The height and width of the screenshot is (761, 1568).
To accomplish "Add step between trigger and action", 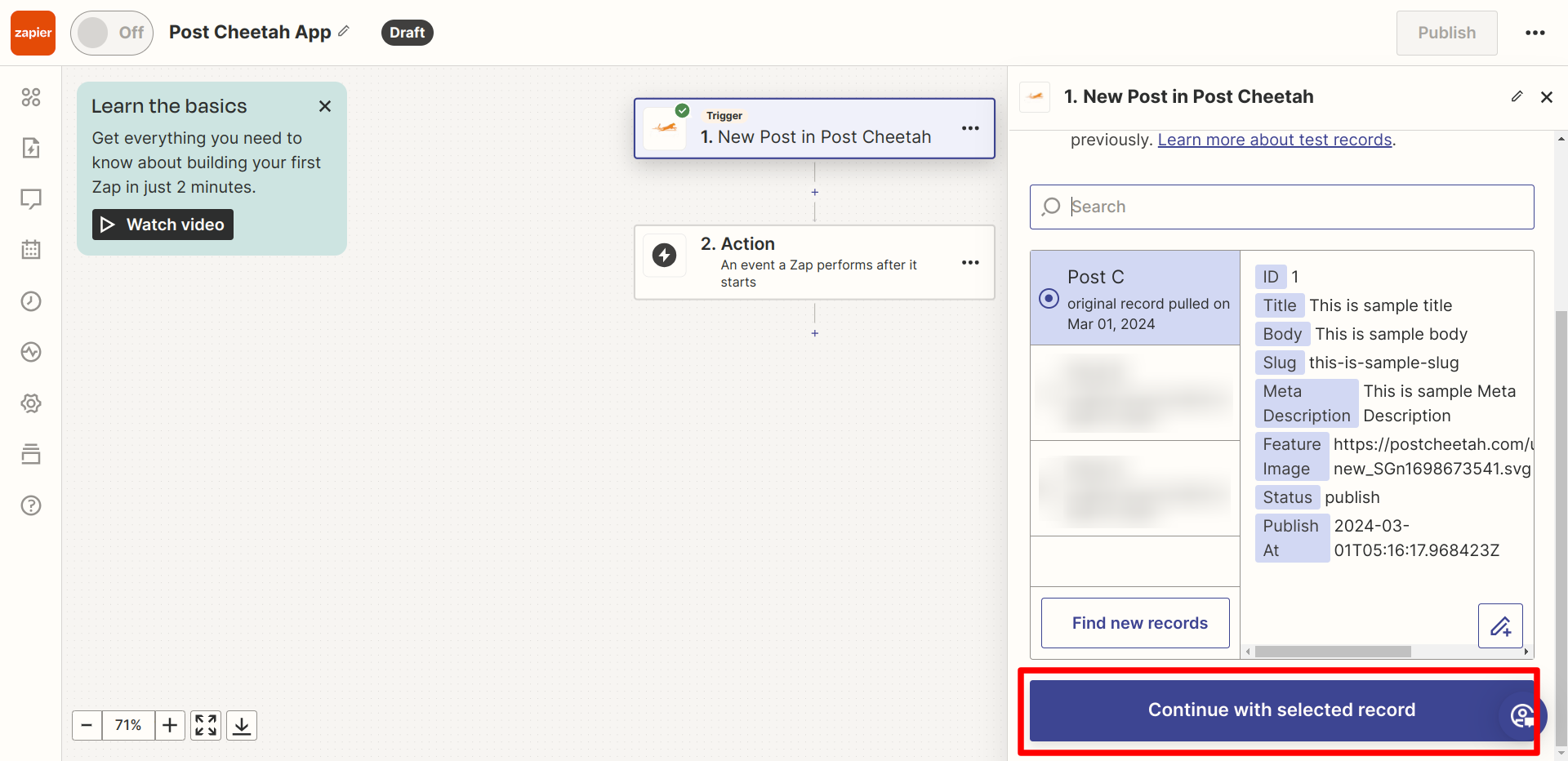I will (814, 192).
